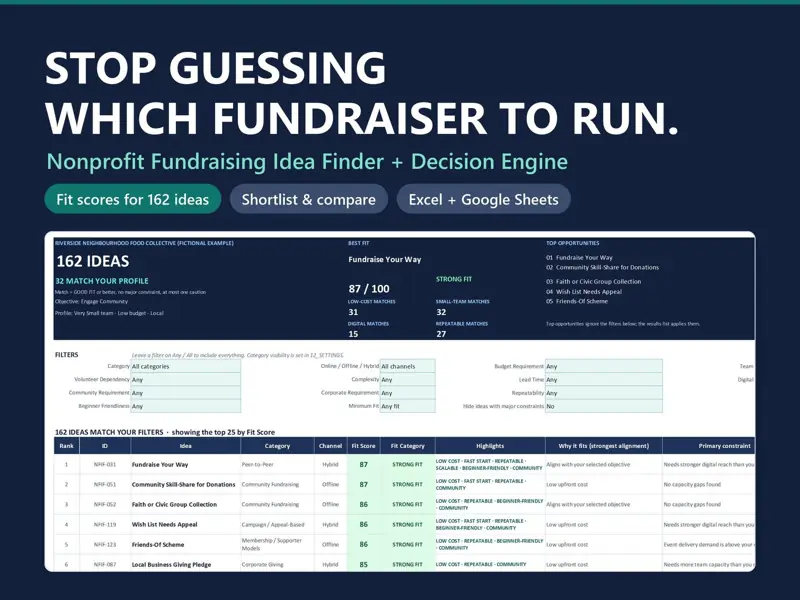Open the Online / Offline / Hybrid channel filter
Image resolution: width=800 pixels, height=600 pixels.
pos(408,366)
